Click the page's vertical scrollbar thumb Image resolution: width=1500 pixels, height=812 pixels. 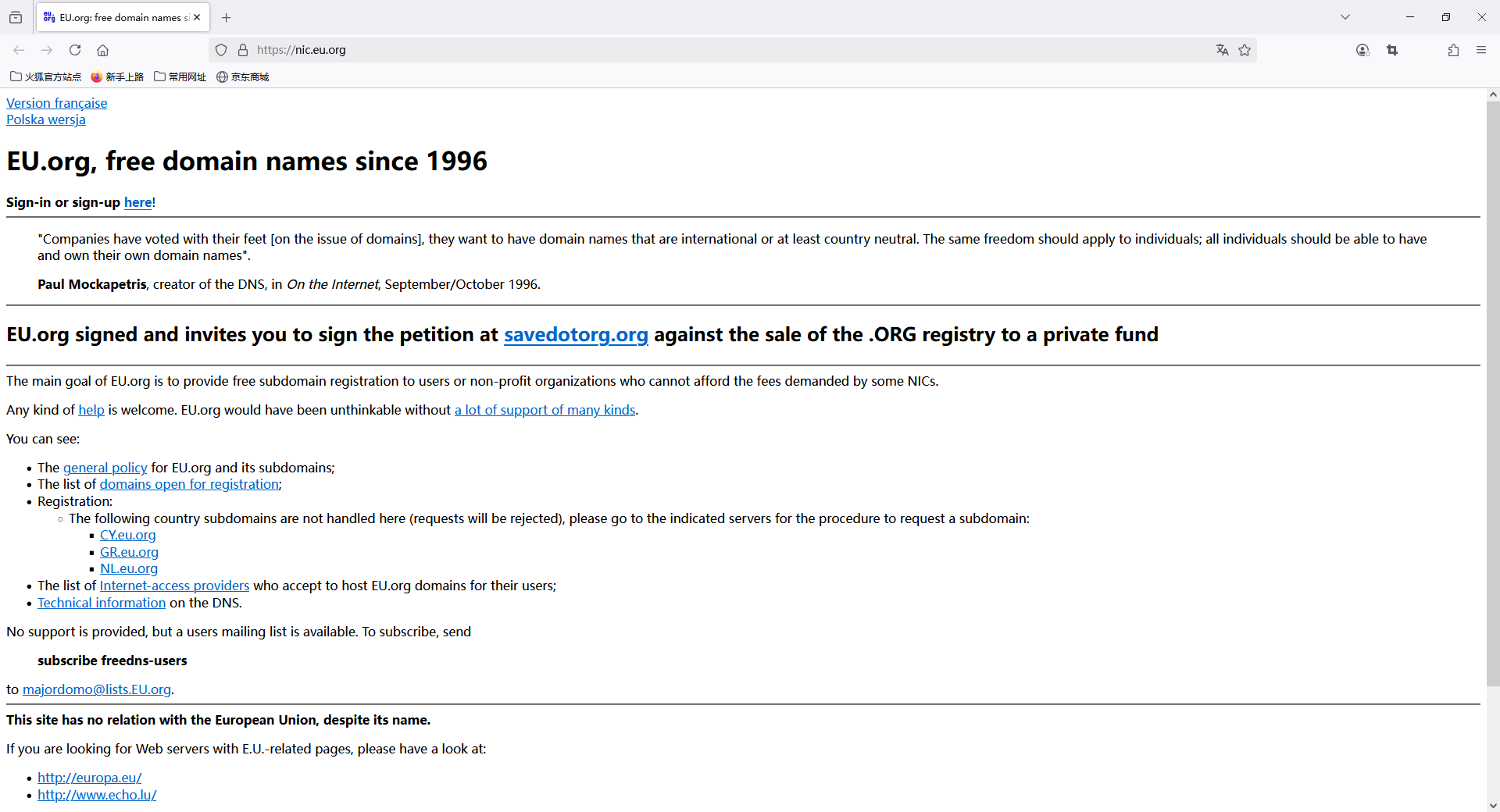coord(1493,390)
